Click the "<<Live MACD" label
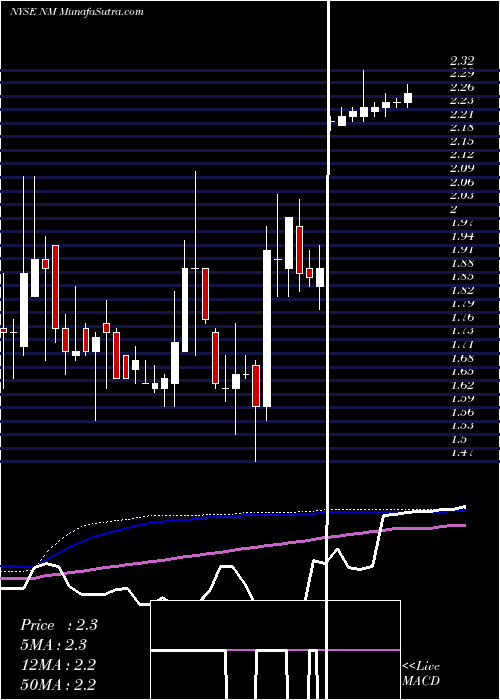The width and height of the screenshot is (500, 700). [421, 674]
